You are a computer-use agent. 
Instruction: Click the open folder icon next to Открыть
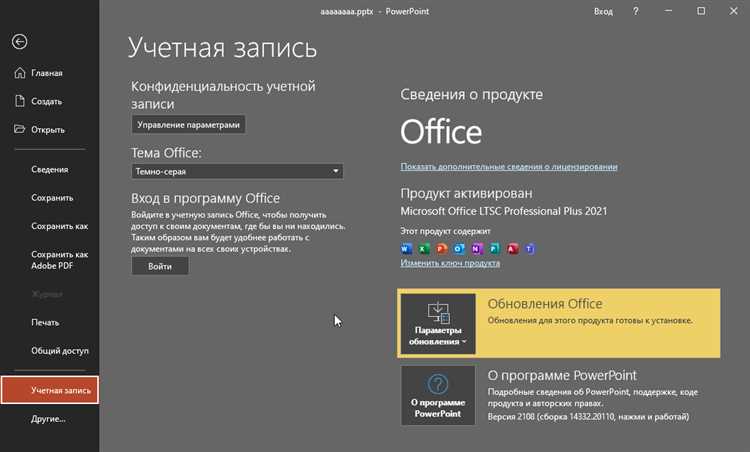(20, 129)
